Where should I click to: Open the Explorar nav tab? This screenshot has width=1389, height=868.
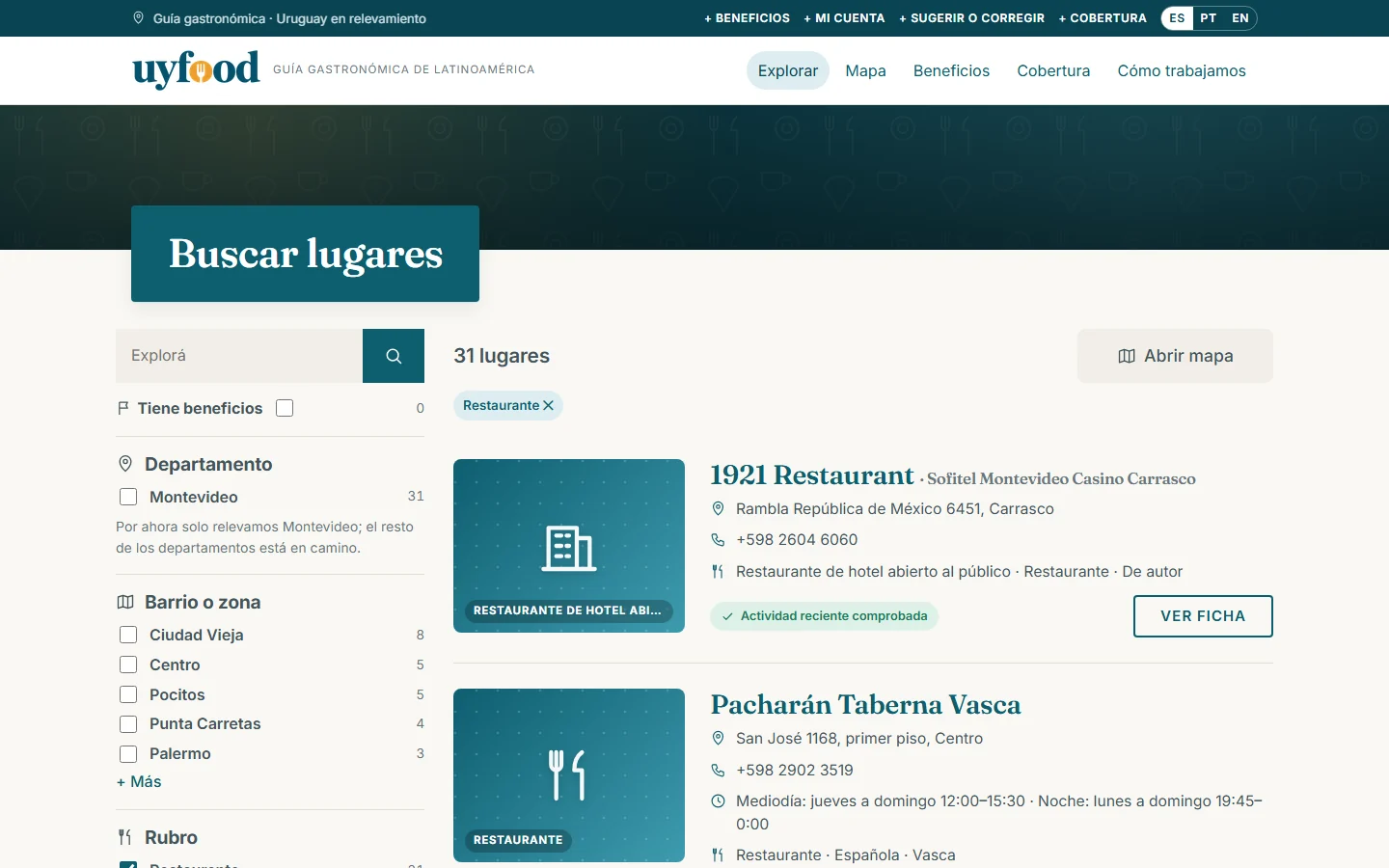788,70
